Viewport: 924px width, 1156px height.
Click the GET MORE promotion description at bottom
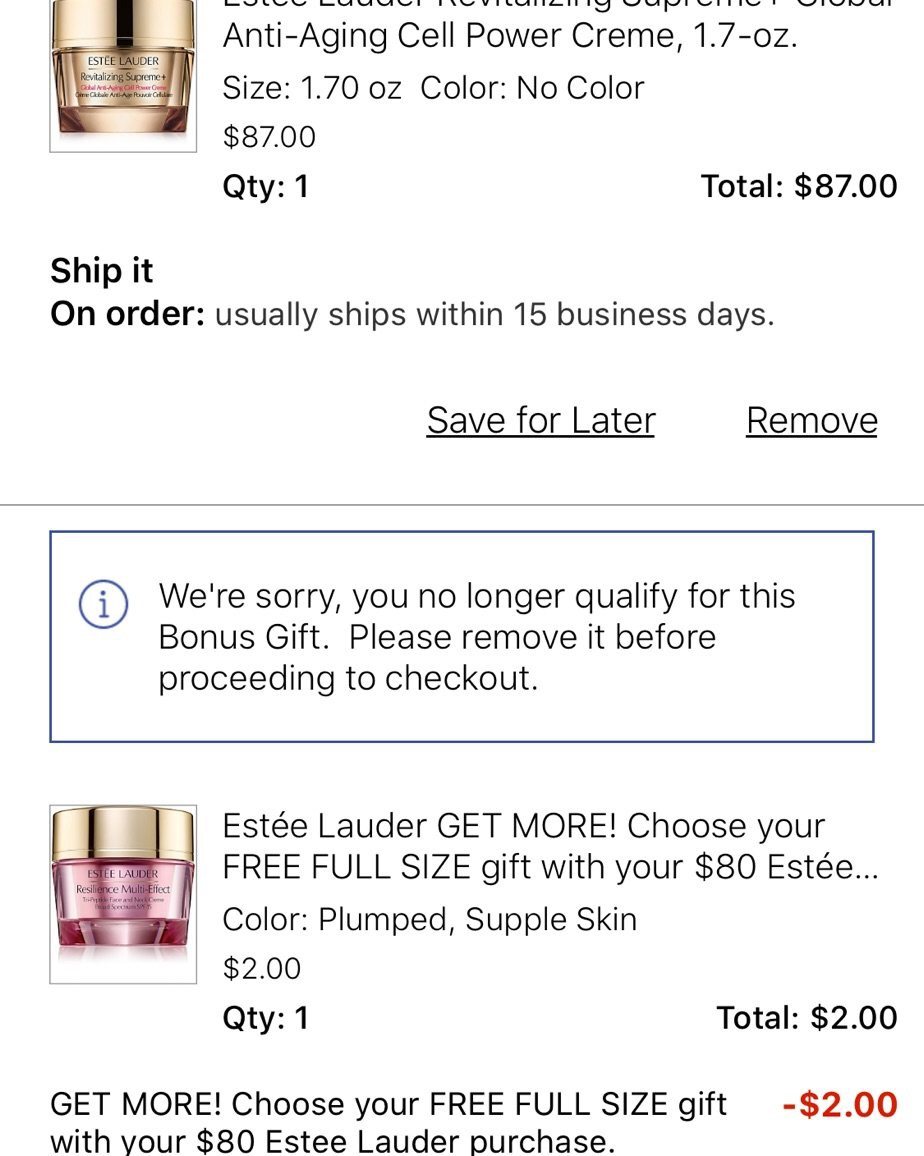[x=389, y=1122]
